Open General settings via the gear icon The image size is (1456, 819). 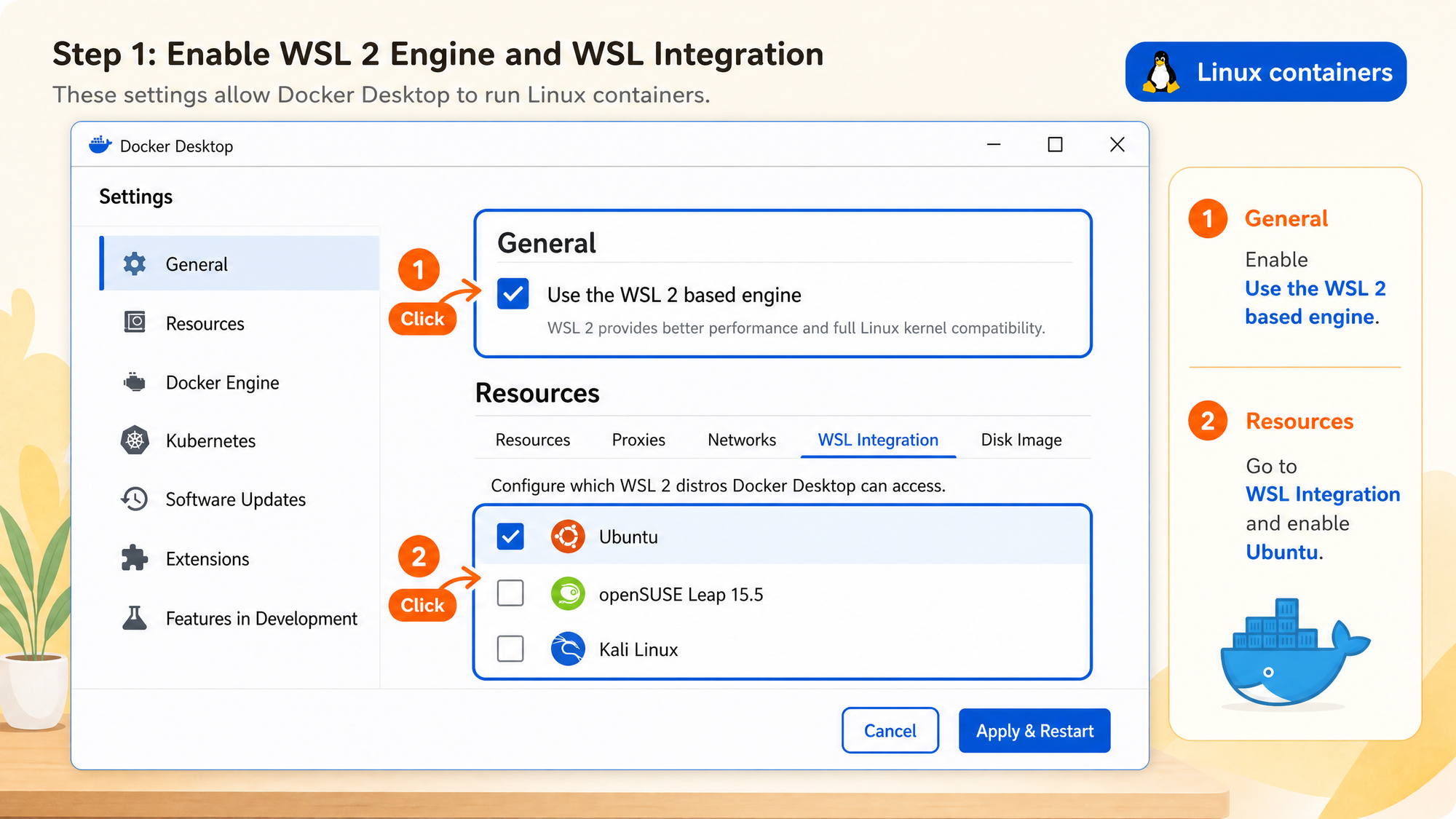(135, 264)
